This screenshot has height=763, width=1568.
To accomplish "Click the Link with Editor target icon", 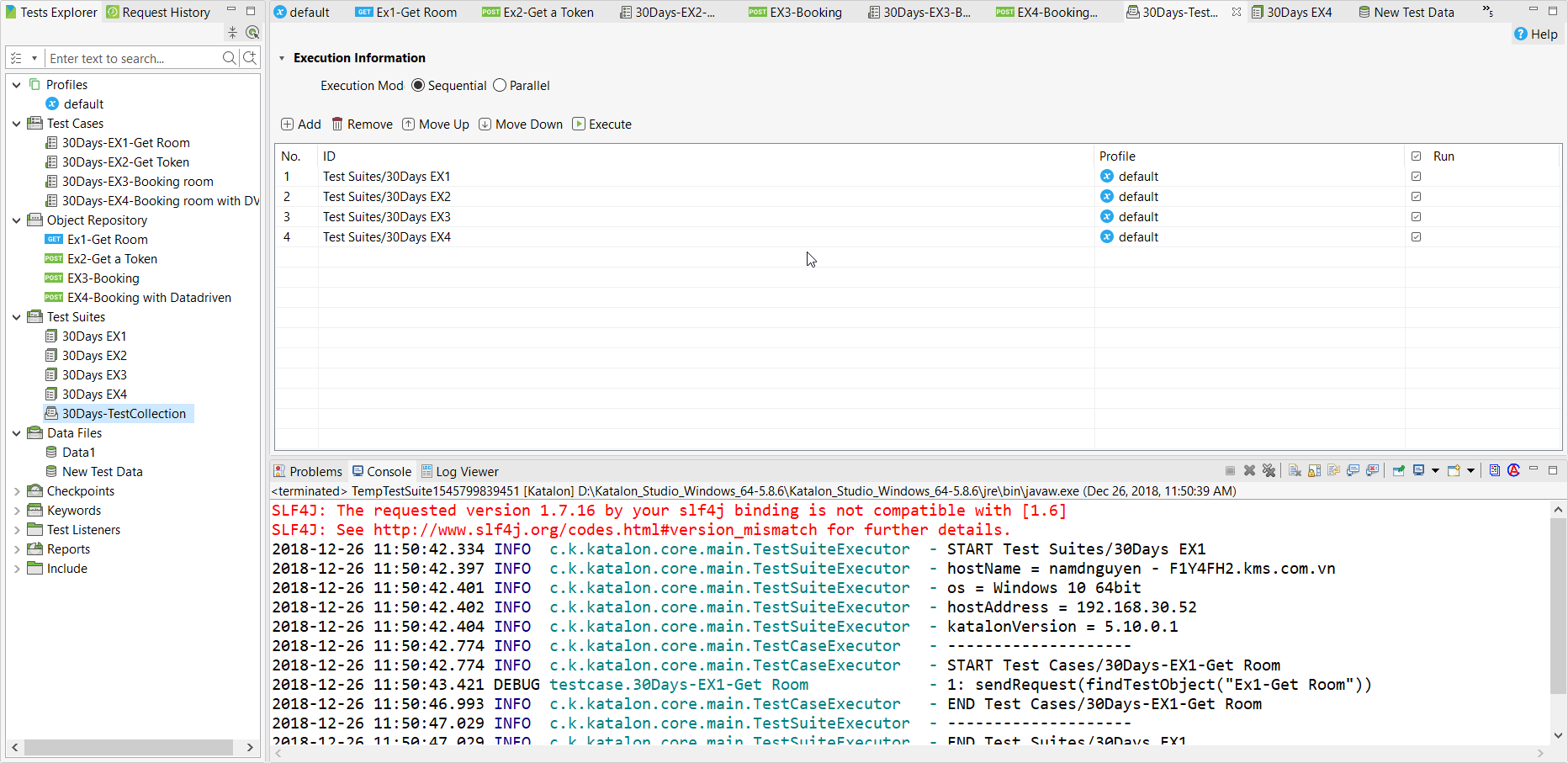I will pos(252,33).
